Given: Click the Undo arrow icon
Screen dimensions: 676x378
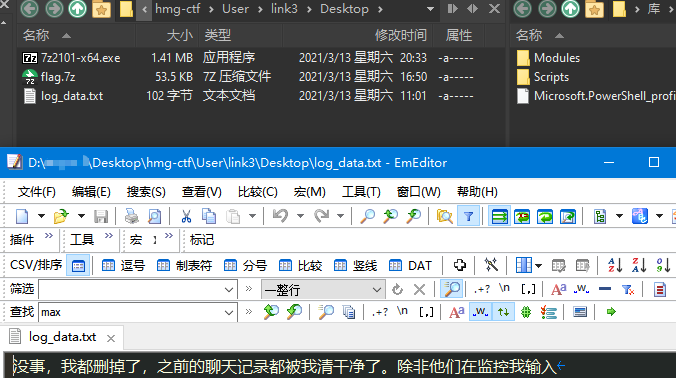Looking at the screenshot, I should tap(280, 216).
